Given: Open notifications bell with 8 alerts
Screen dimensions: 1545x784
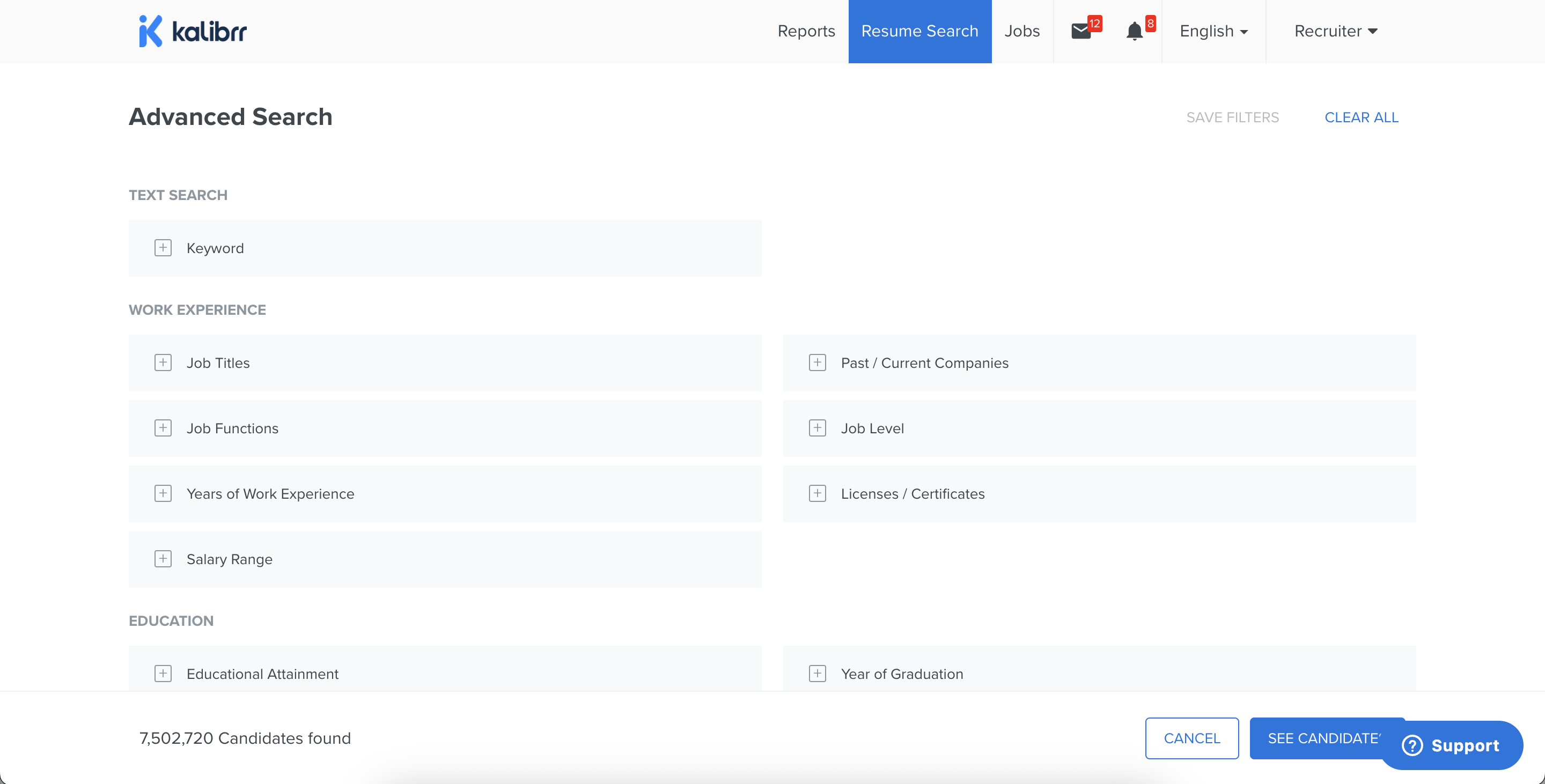Looking at the screenshot, I should coord(1135,31).
